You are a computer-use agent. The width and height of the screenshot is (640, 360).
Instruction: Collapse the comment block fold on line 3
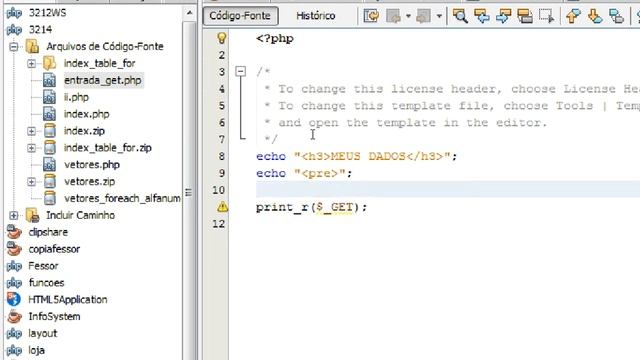241,72
